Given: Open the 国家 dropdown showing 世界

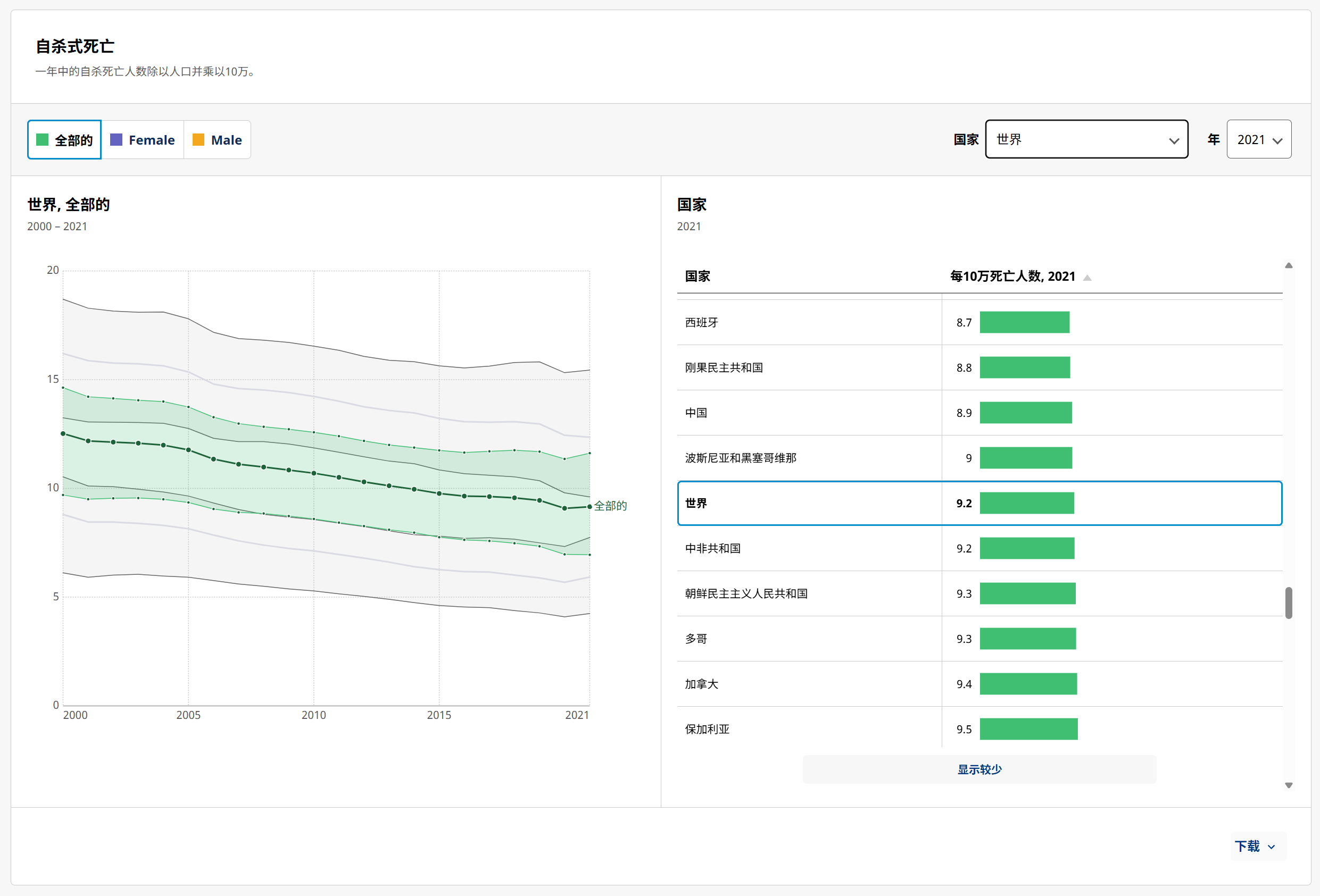Looking at the screenshot, I should coord(1086,139).
